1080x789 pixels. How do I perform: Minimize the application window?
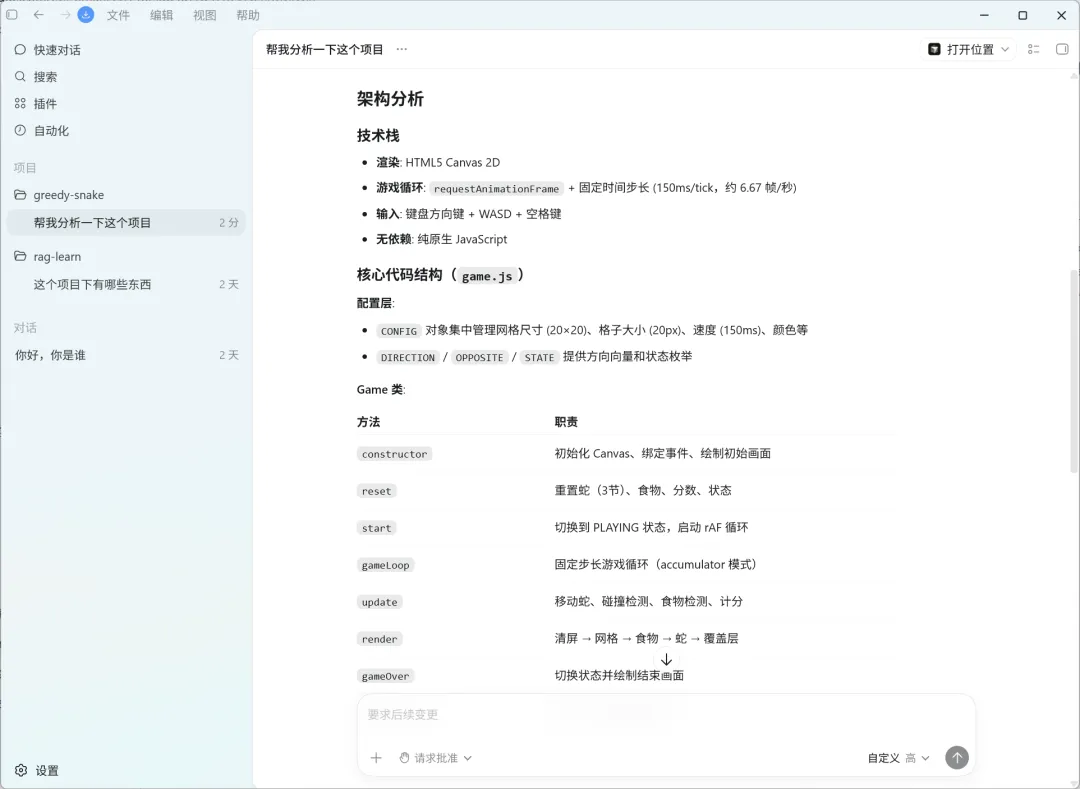pyautogui.click(x=984, y=14)
